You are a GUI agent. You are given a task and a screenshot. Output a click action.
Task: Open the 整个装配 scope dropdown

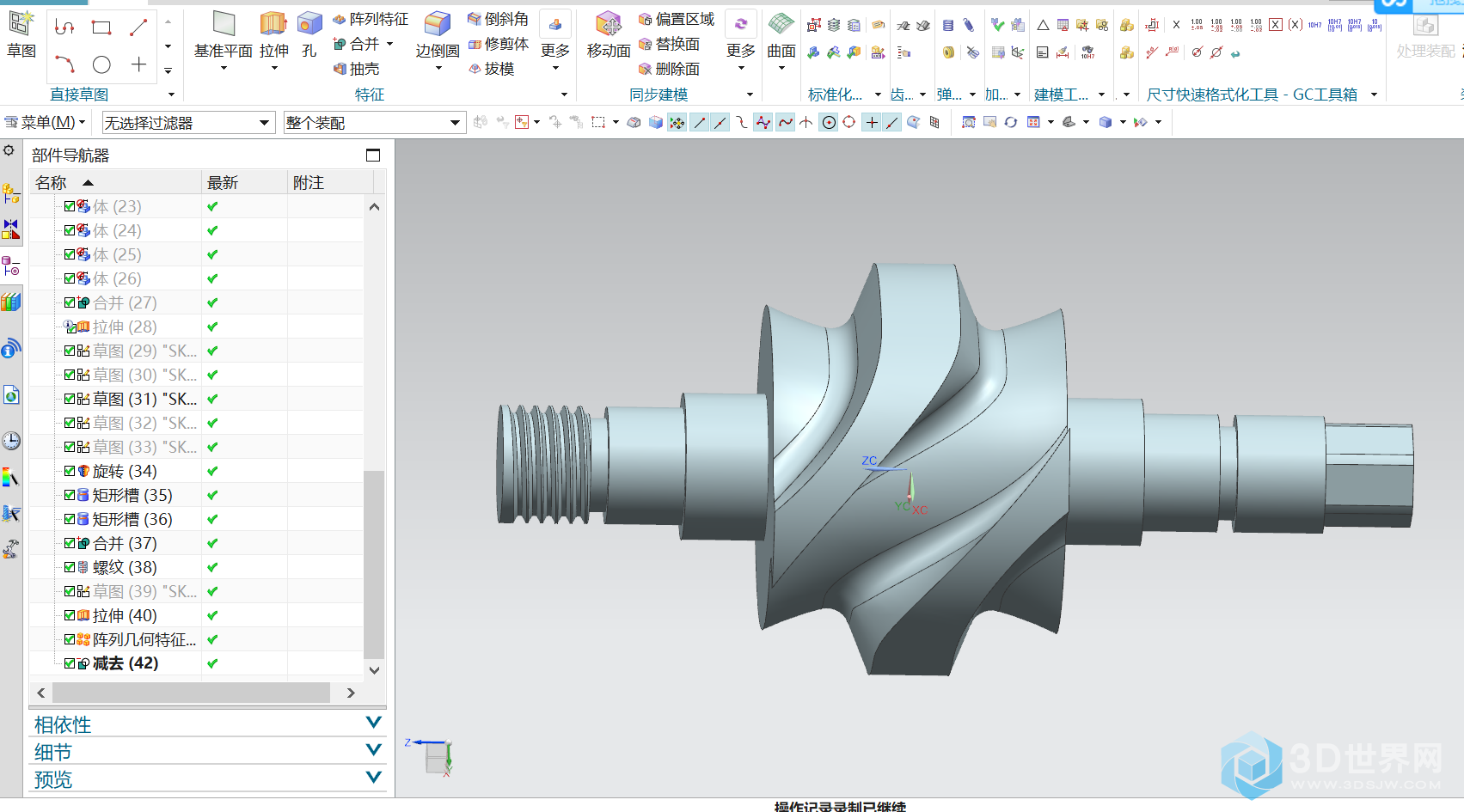375,123
